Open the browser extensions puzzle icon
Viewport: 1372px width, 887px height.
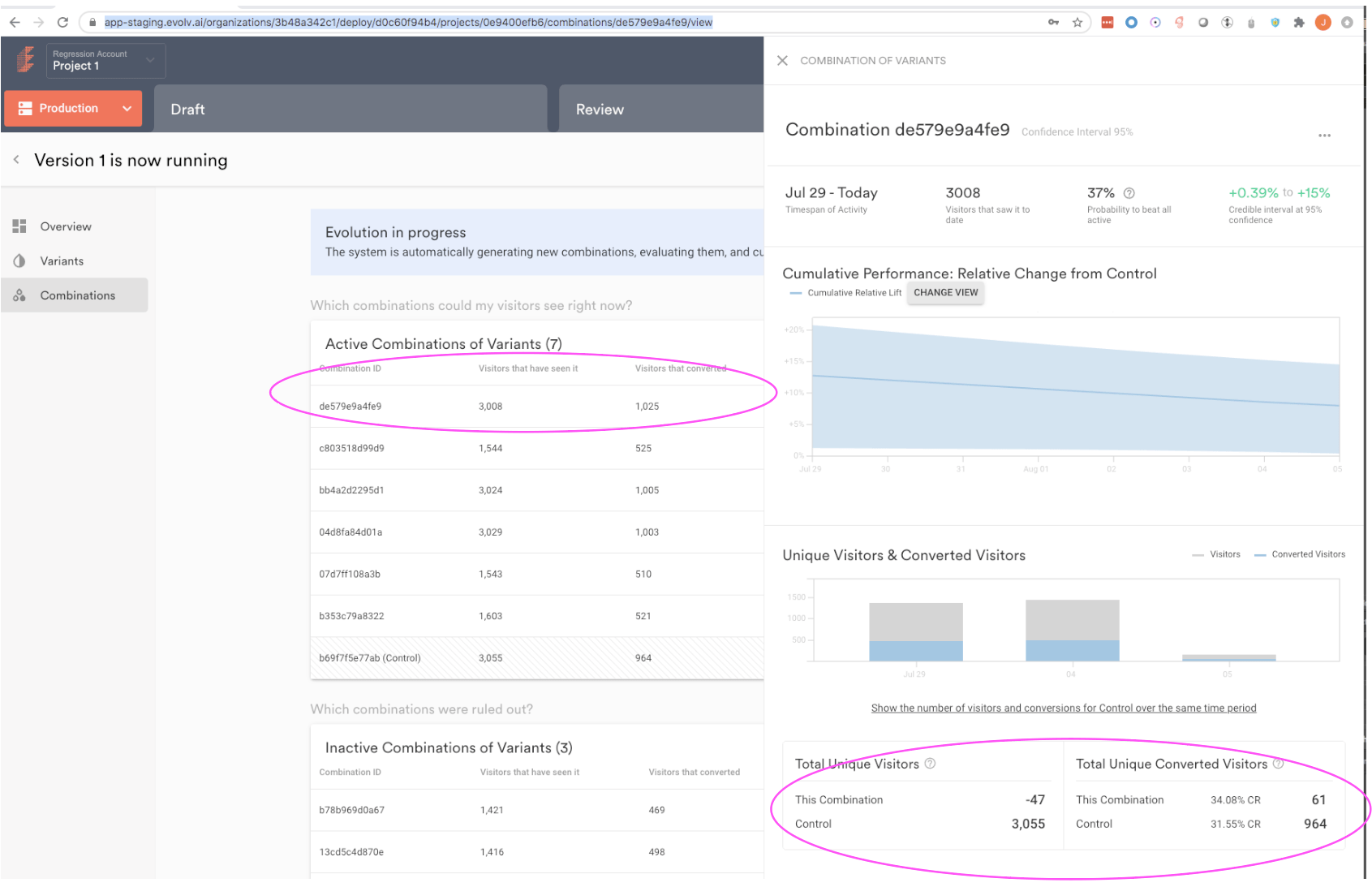(1299, 23)
